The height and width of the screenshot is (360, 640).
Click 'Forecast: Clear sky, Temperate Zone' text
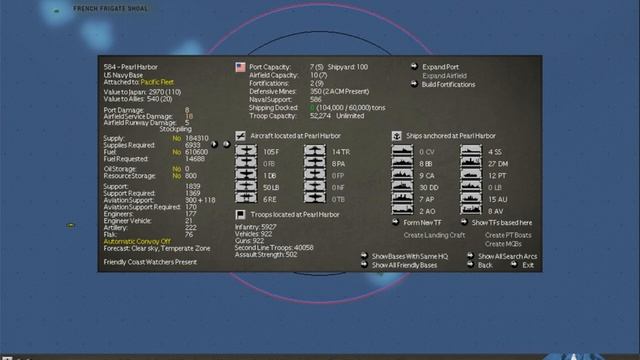(x=157, y=248)
